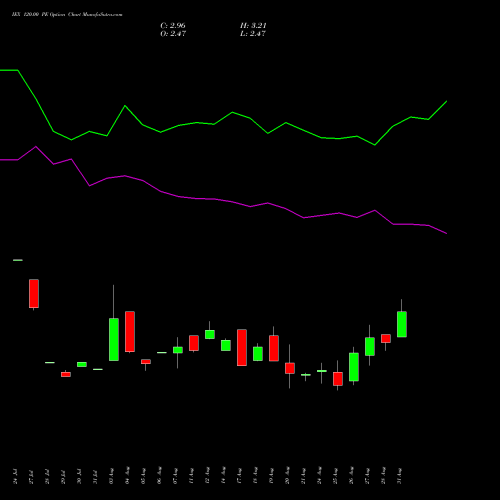Click the '20 Aug' date axis label
The width and height of the screenshot is (500, 500).
[x=287, y=476]
